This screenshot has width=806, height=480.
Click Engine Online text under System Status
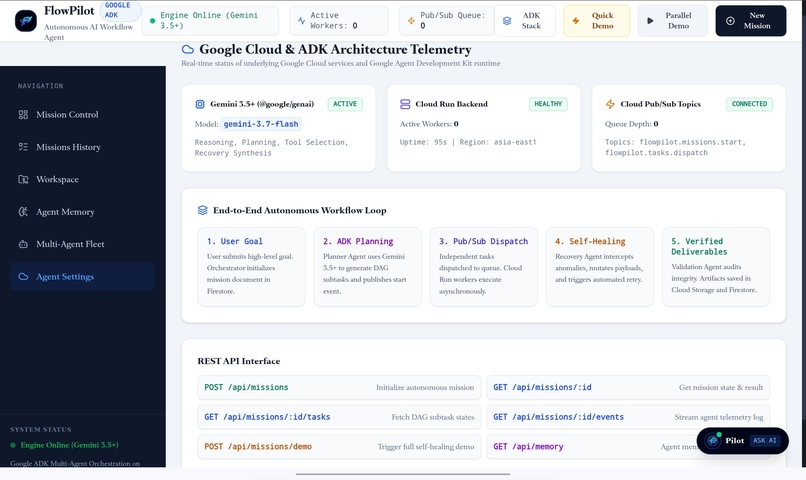69,445
